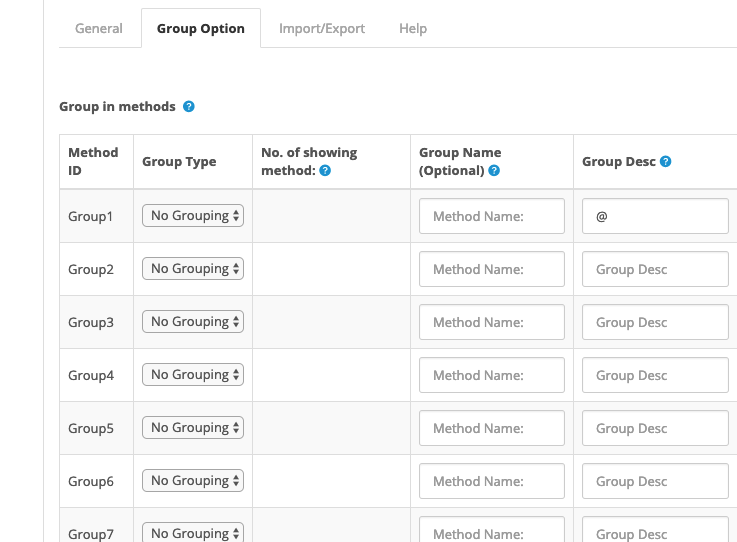737x542 pixels.
Task: Select the Group Option tab
Action: (x=201, y=28)
